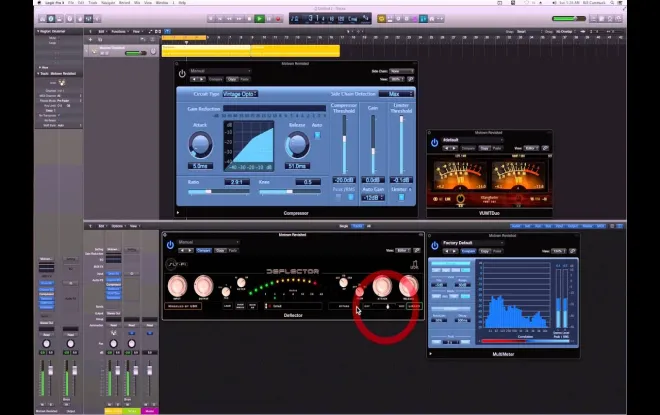Open the Logic Pro X application menu

pos(54,3)
